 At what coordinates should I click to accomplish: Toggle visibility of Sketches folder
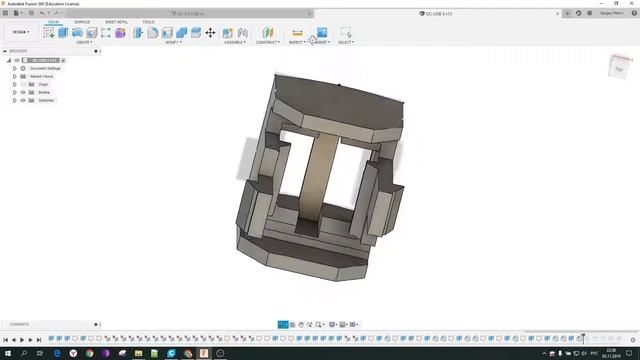point(23,100)
